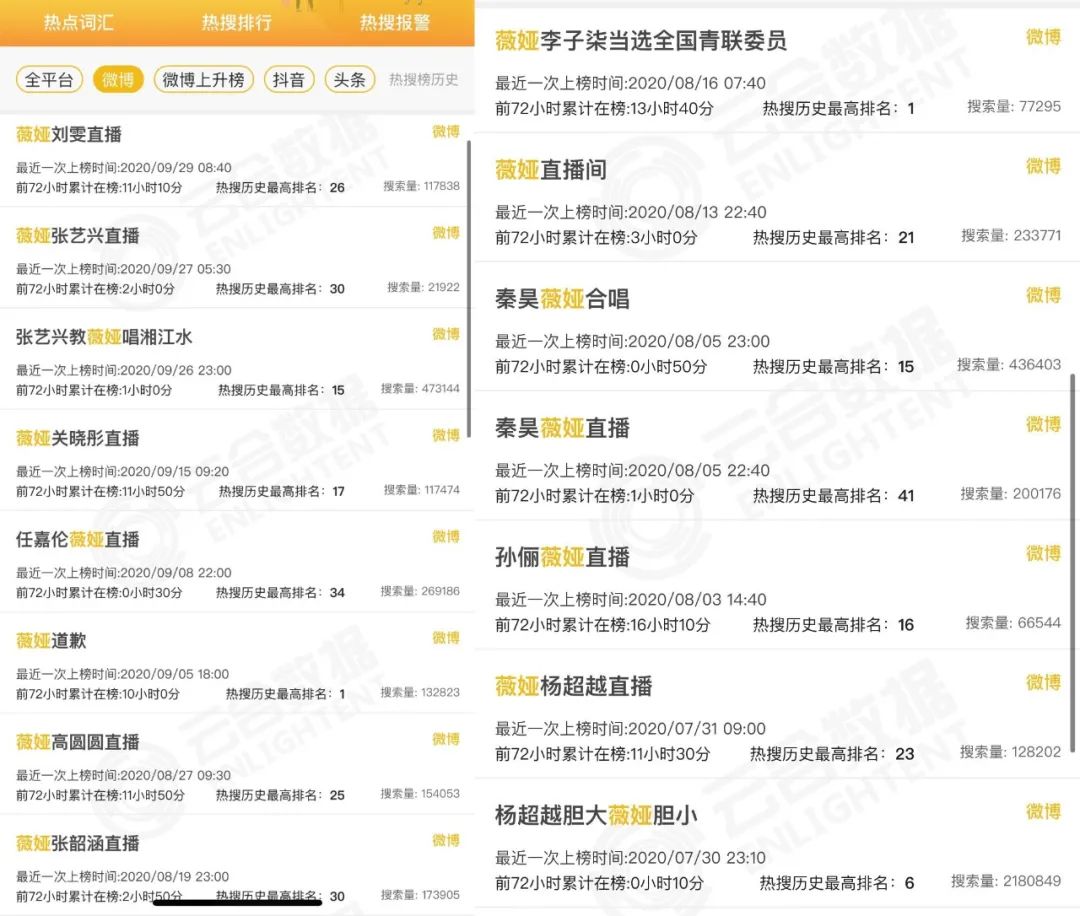
Task: Click 前72小时累计在榜:16小时10分
Action: [603, 625]
